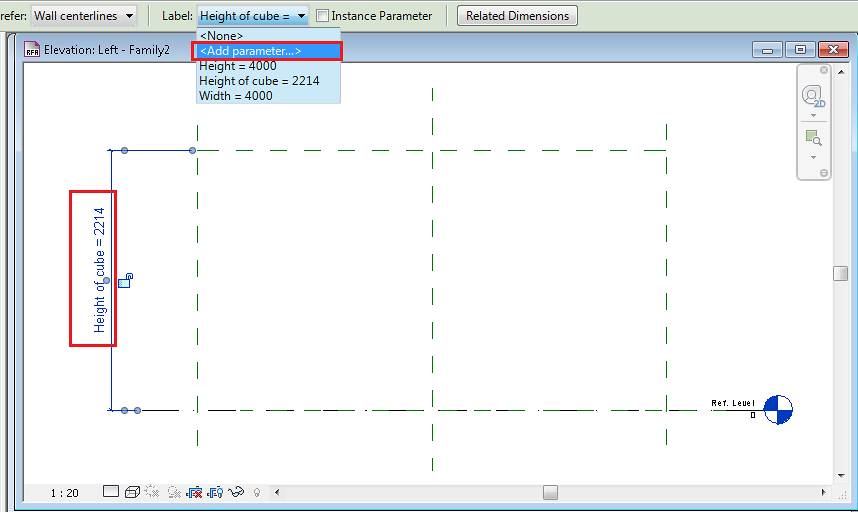Click the greyed Shadows icon
Screen dimensions: 858x512
pyautogui.click(x=174, y=492)
